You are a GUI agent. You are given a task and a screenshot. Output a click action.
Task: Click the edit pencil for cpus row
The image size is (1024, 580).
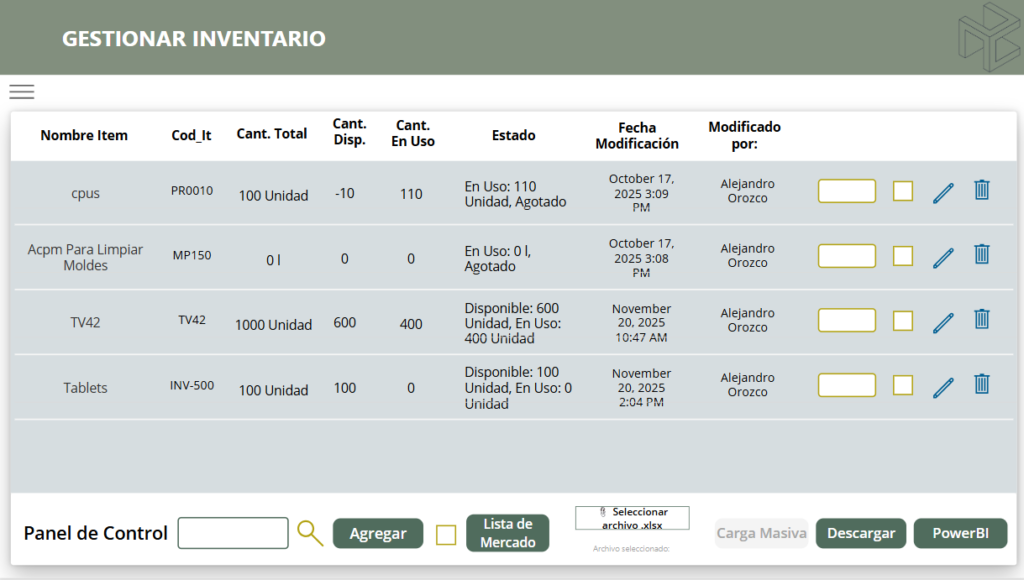tap(943, 192)
